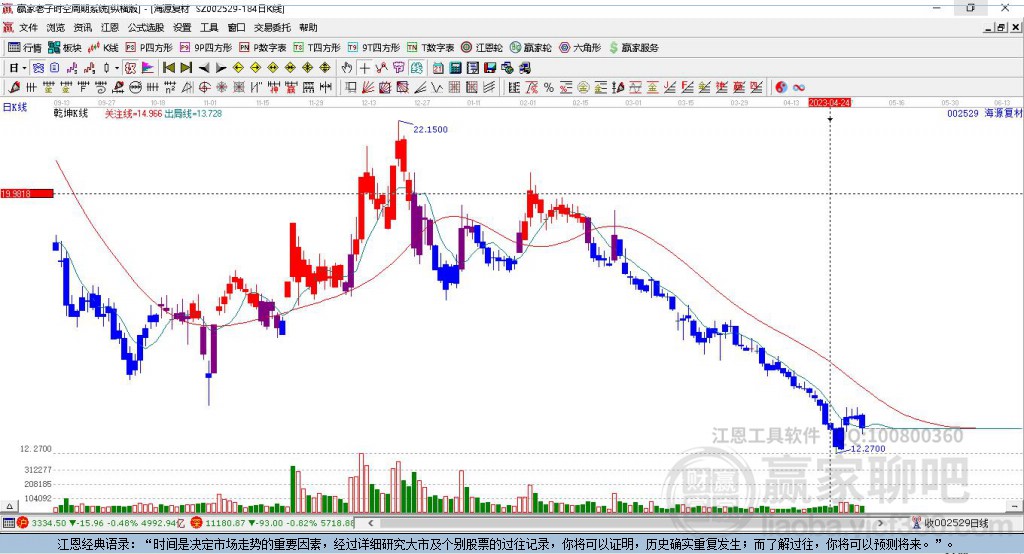Click the K线 toolbar button
The width and height of the screenshot is (1024, 554).
point(103,48)
